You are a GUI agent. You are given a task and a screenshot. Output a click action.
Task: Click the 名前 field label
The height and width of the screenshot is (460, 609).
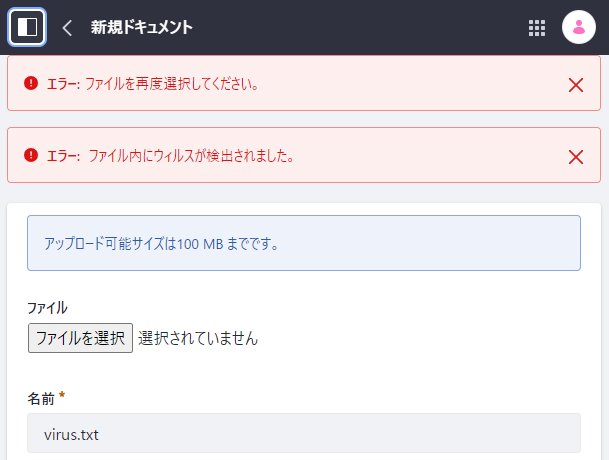[41, 398]
